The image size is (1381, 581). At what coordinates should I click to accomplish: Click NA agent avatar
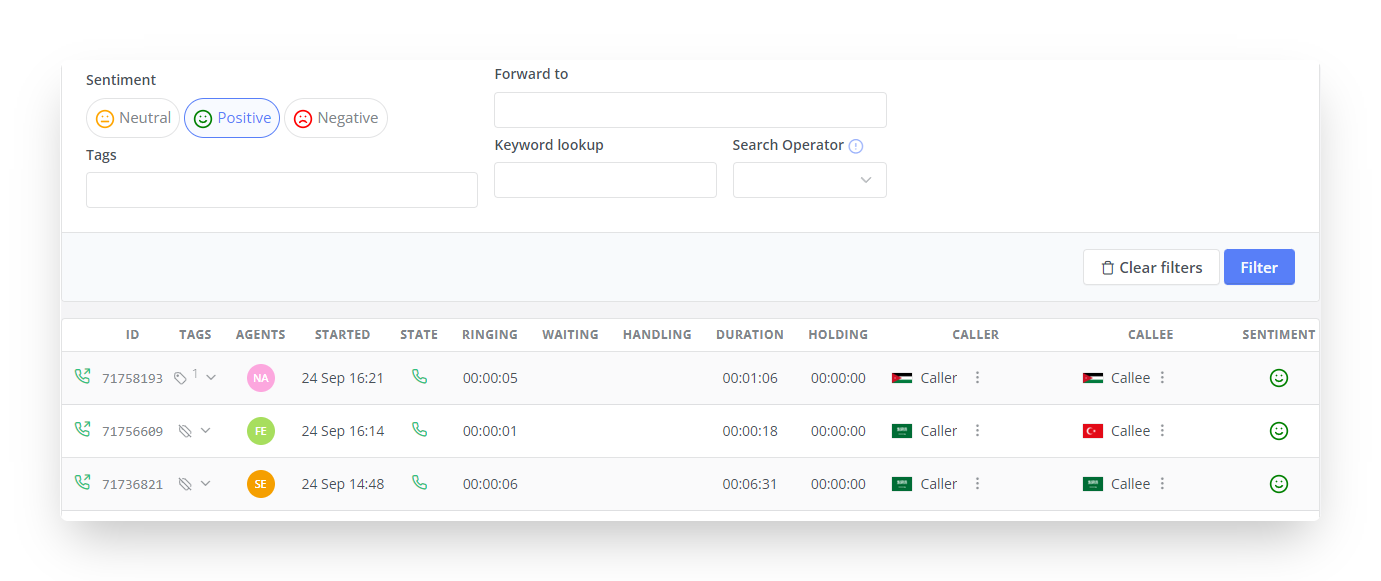(x=260, y=378)
